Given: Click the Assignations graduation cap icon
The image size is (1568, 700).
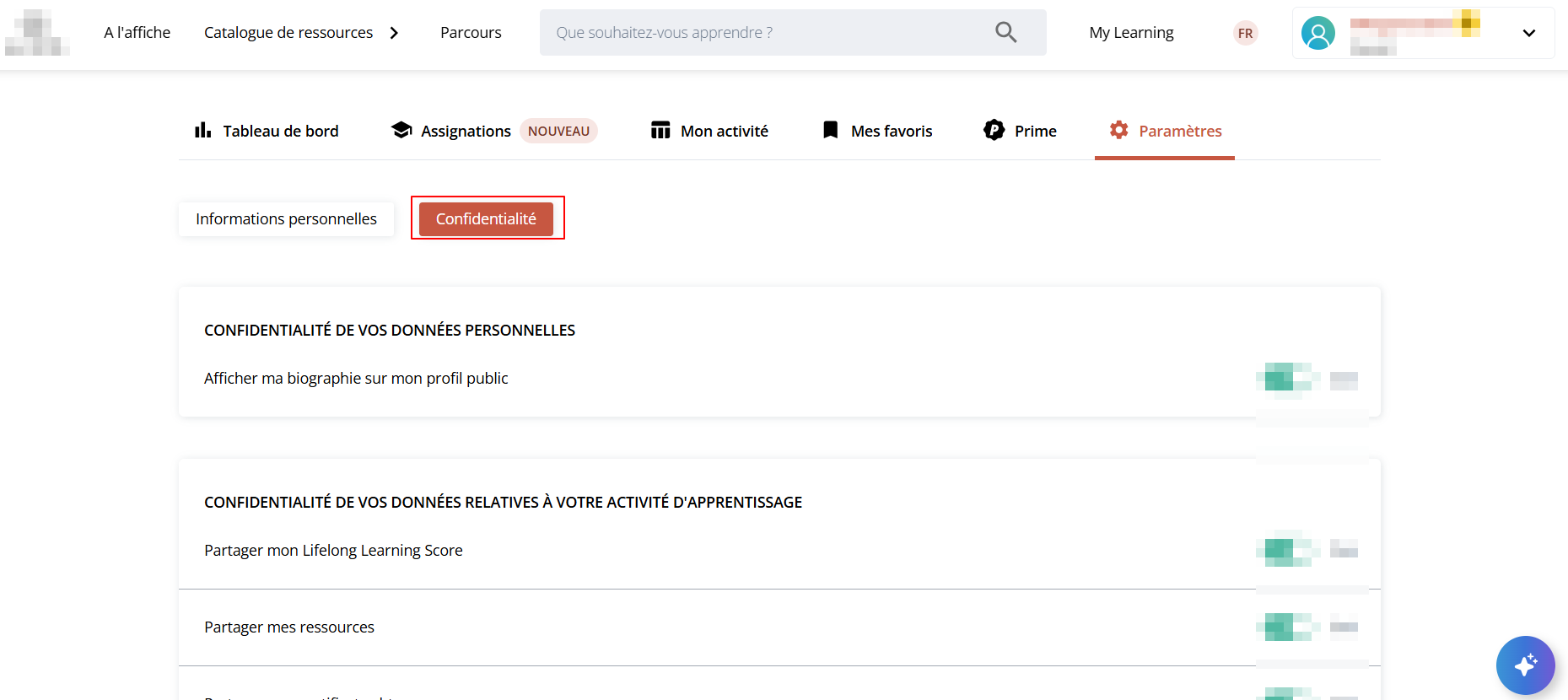Looking at the screenshot, I should coord(401,130).
